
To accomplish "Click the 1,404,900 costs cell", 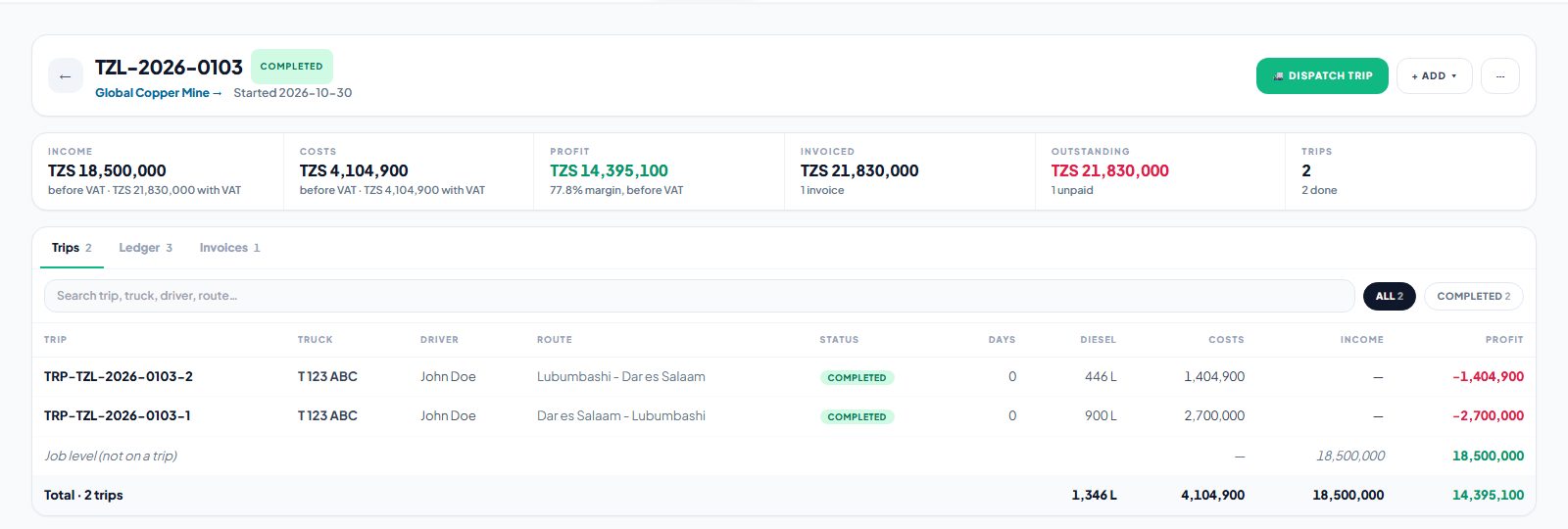I will 1214,377.
